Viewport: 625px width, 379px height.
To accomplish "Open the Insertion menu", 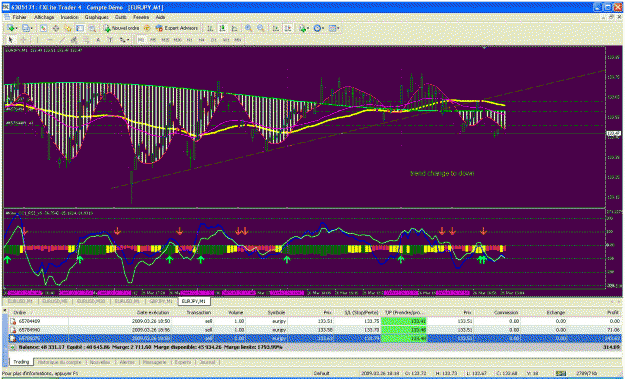I will click(69, 17).
